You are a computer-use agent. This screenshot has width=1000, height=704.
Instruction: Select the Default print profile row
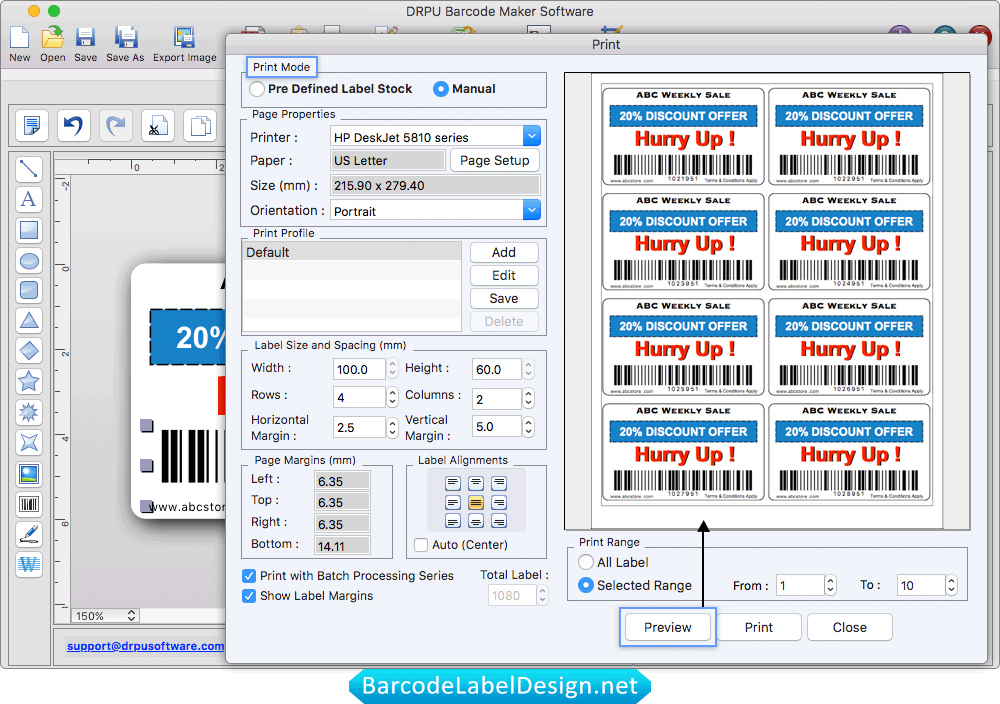tap(352, 252)
